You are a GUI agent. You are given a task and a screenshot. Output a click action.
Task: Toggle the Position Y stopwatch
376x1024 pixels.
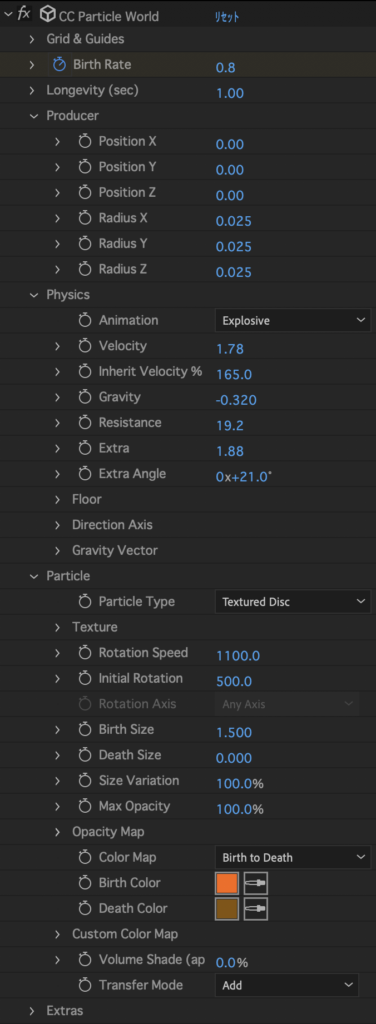coord(85,167)
